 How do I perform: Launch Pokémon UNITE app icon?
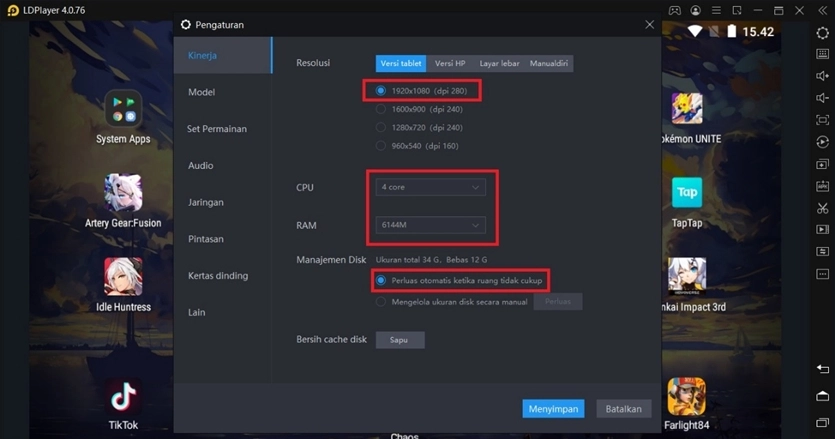pyautogui.click(x=687, y=109)
